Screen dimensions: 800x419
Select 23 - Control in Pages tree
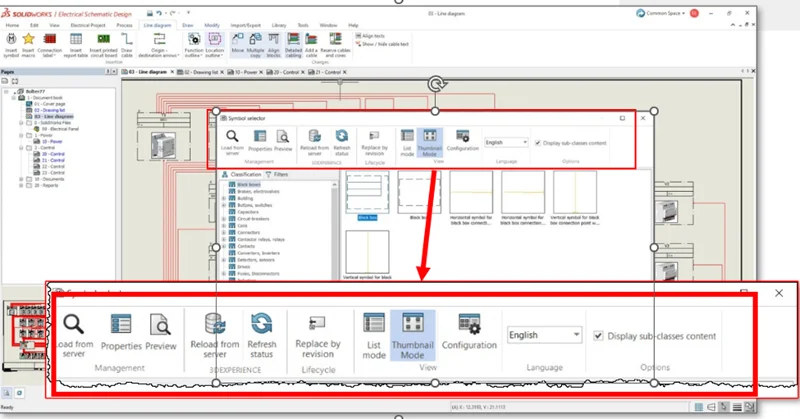point(53,172)
